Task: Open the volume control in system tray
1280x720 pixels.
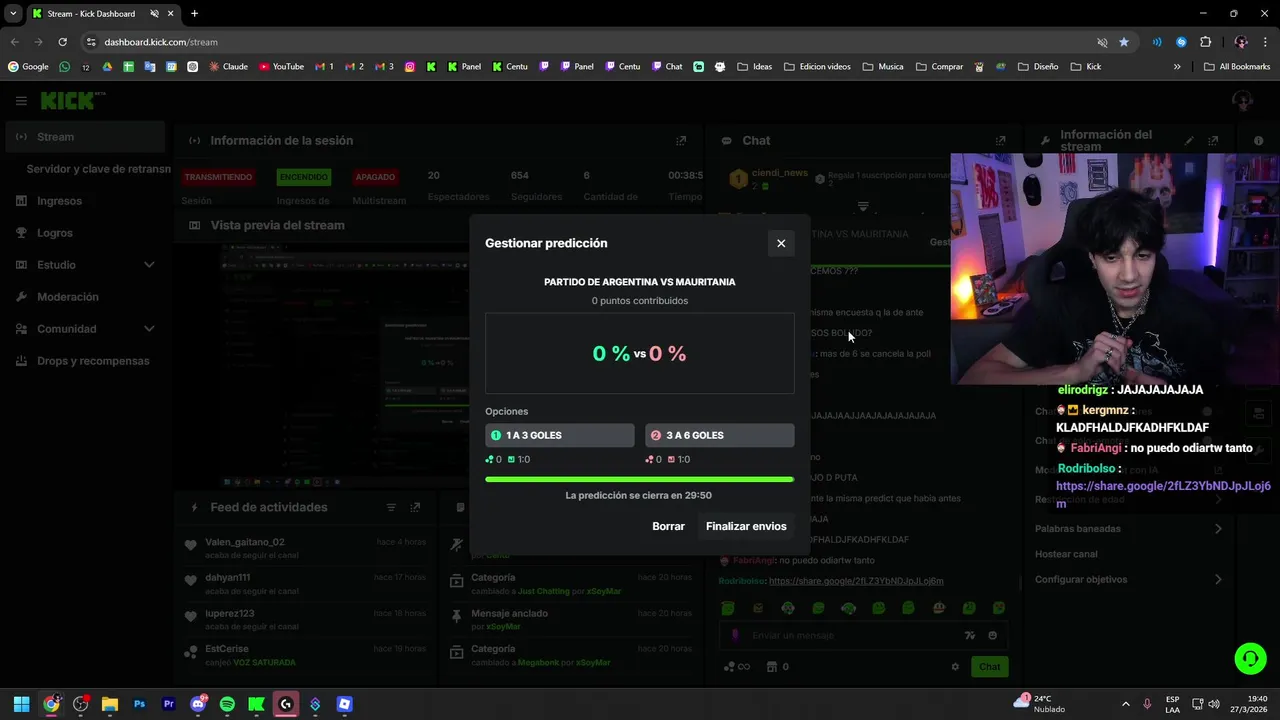Action: pos(1214,704)
